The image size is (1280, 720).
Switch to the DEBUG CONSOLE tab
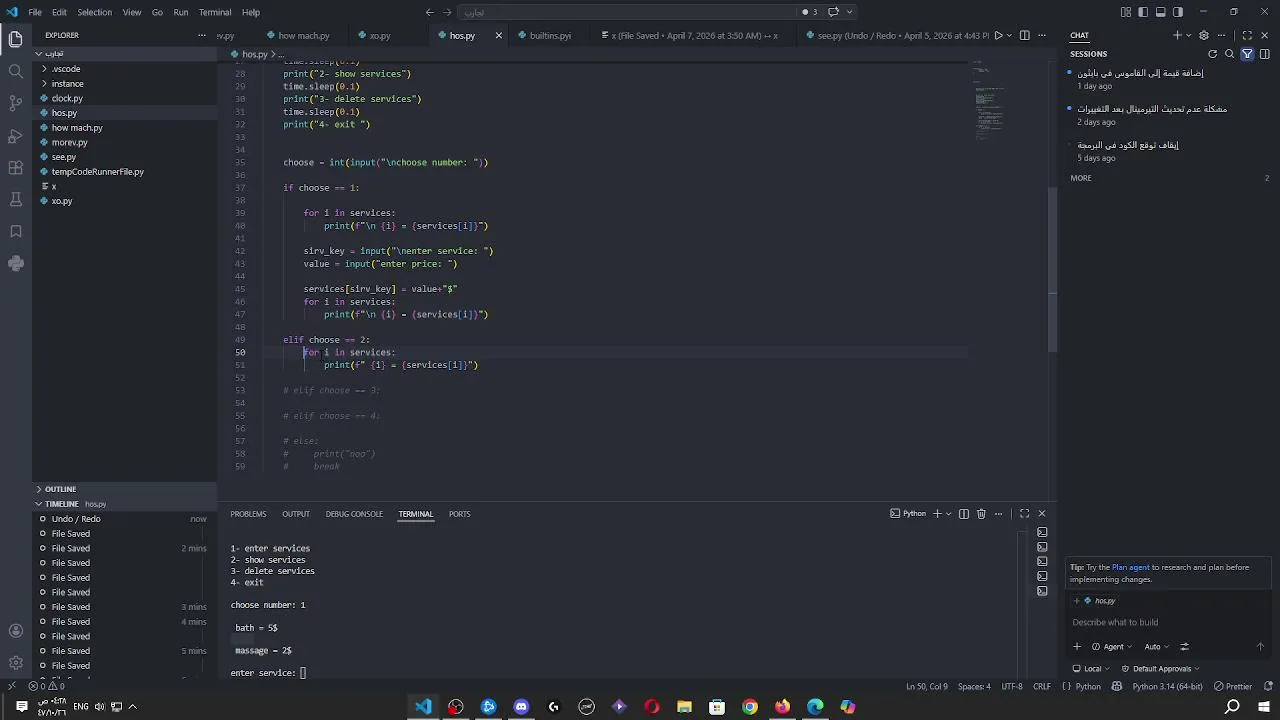click(354, 514)
